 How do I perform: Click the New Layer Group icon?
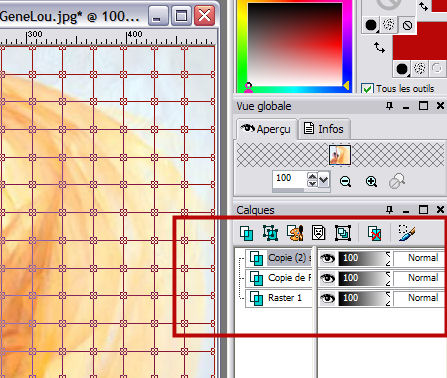[x=343, y=233]
